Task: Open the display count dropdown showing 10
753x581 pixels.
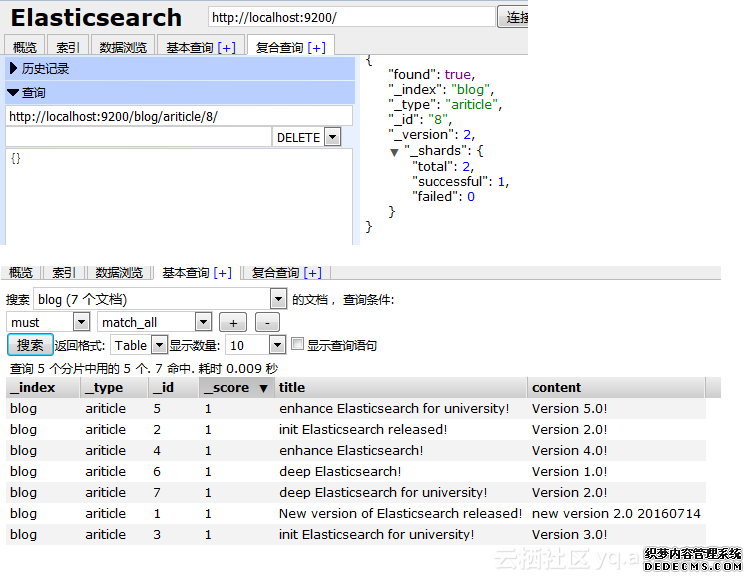Action: 277,345
